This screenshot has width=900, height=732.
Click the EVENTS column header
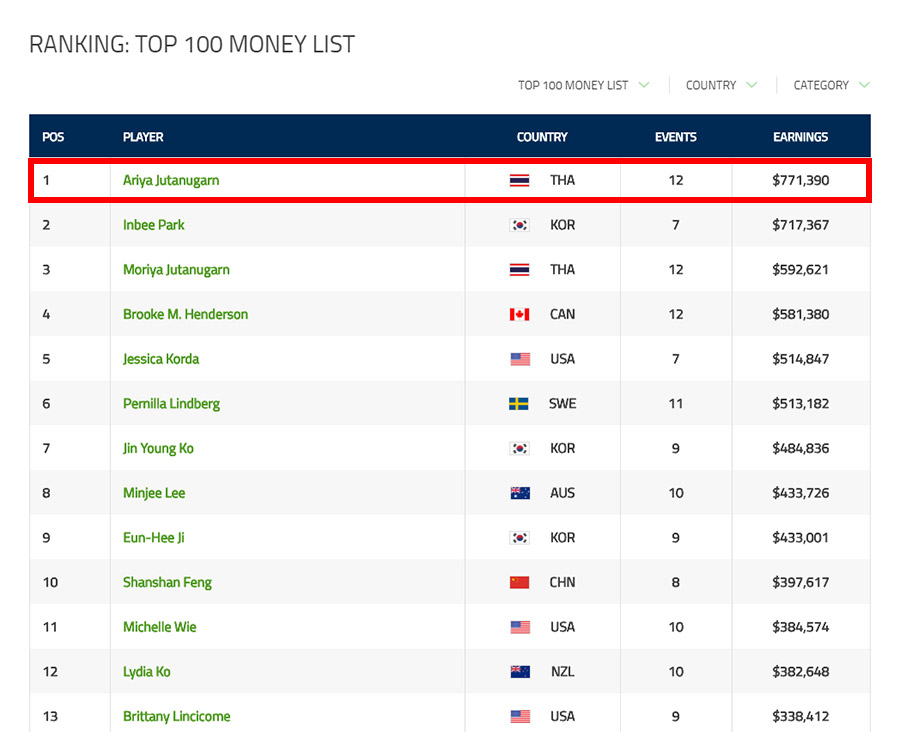[676, 137]
